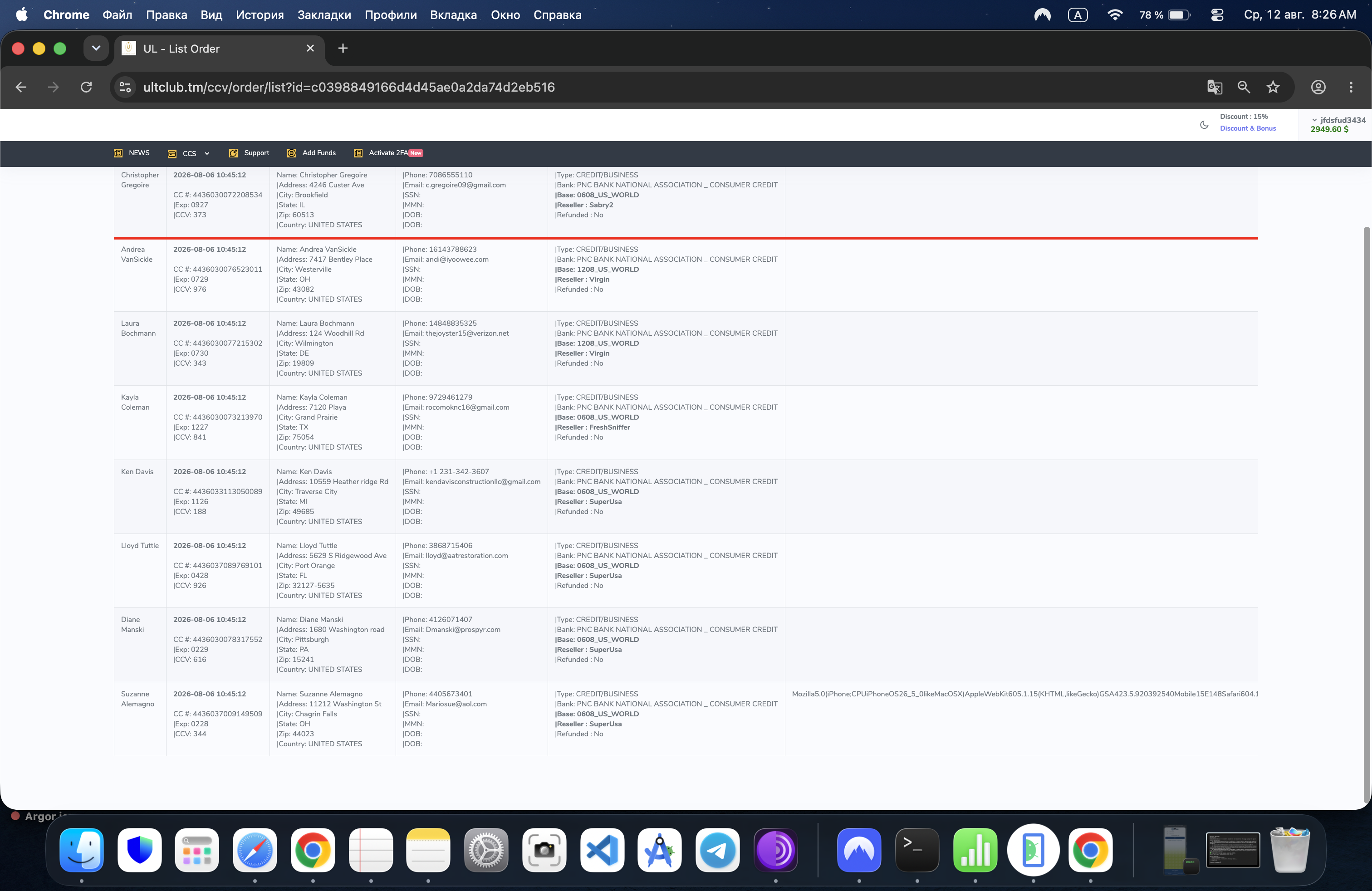The width and height of the screenshot is (1372, 891).
Task: Open the Chrome application menu
Action: pos(66,15)
